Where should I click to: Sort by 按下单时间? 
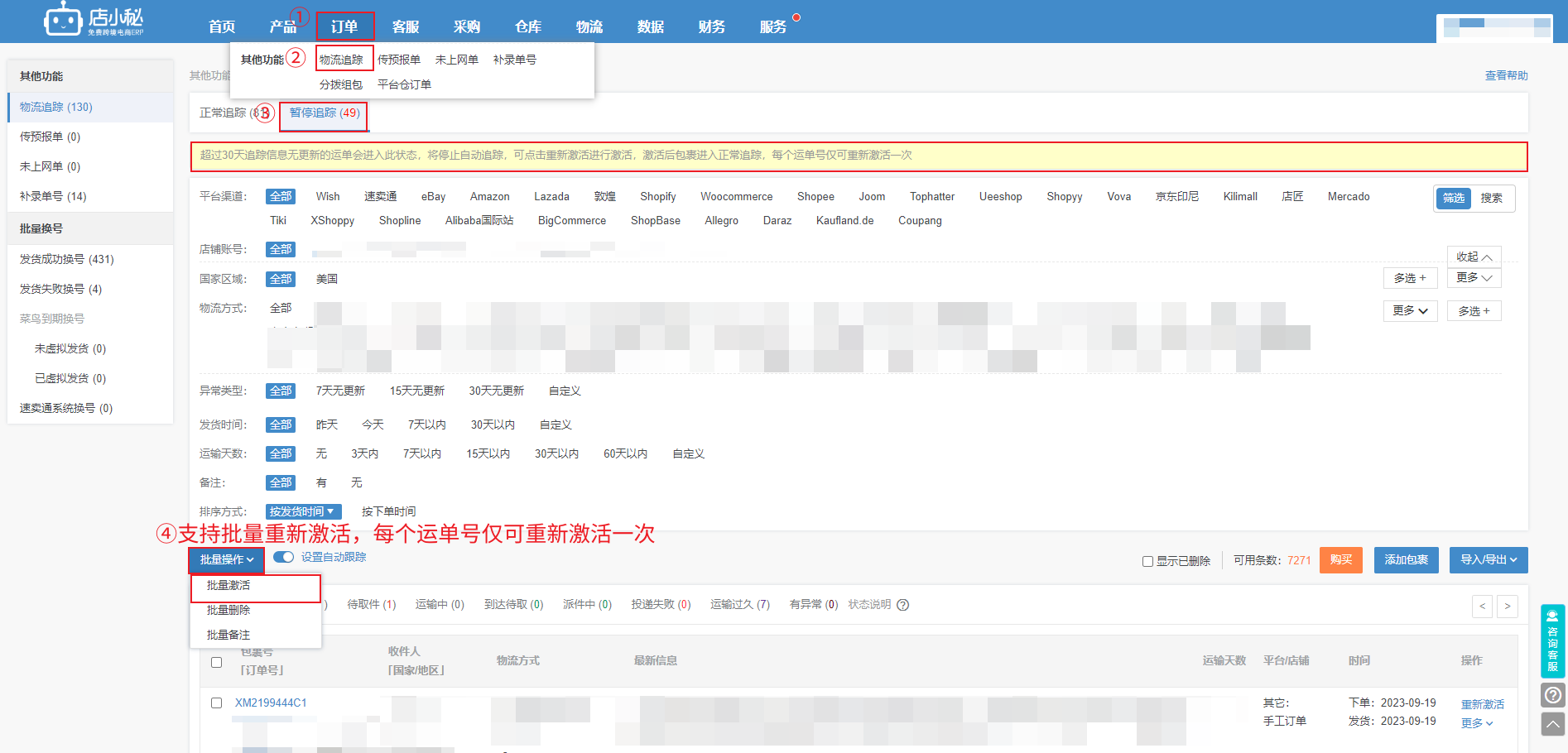(x=389, y=511)
